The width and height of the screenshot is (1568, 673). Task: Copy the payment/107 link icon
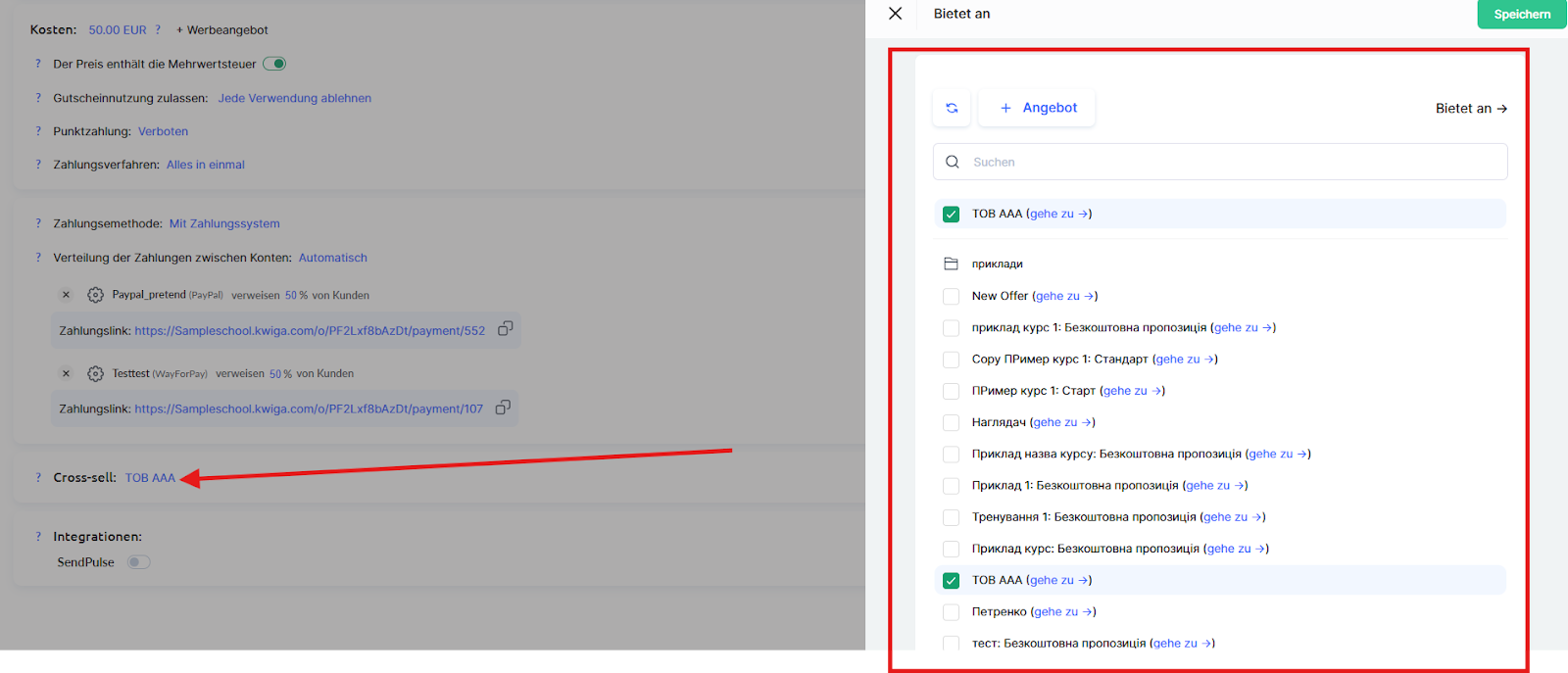click(503, 408)
